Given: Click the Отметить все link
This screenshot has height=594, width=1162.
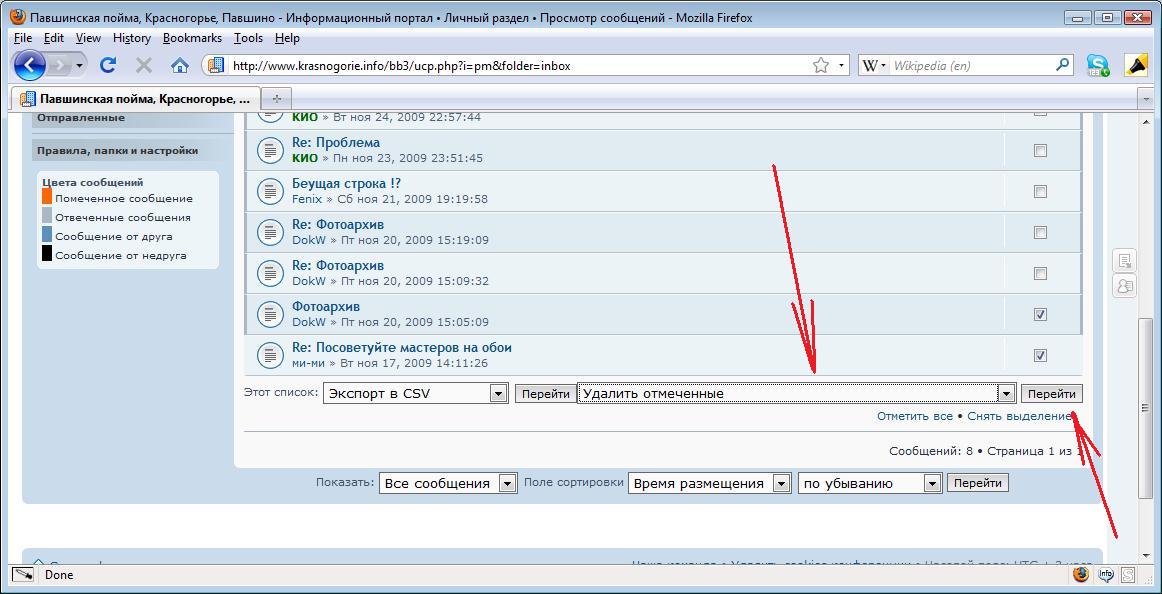Looking at the screenshot, I should pos(914,416).
